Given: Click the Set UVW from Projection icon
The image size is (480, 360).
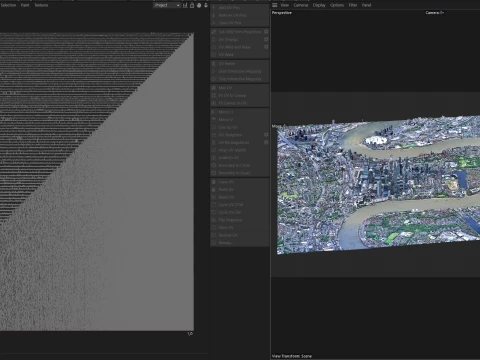Looking at the screenshot, I should pyautogui.click(x=214, y=32).
